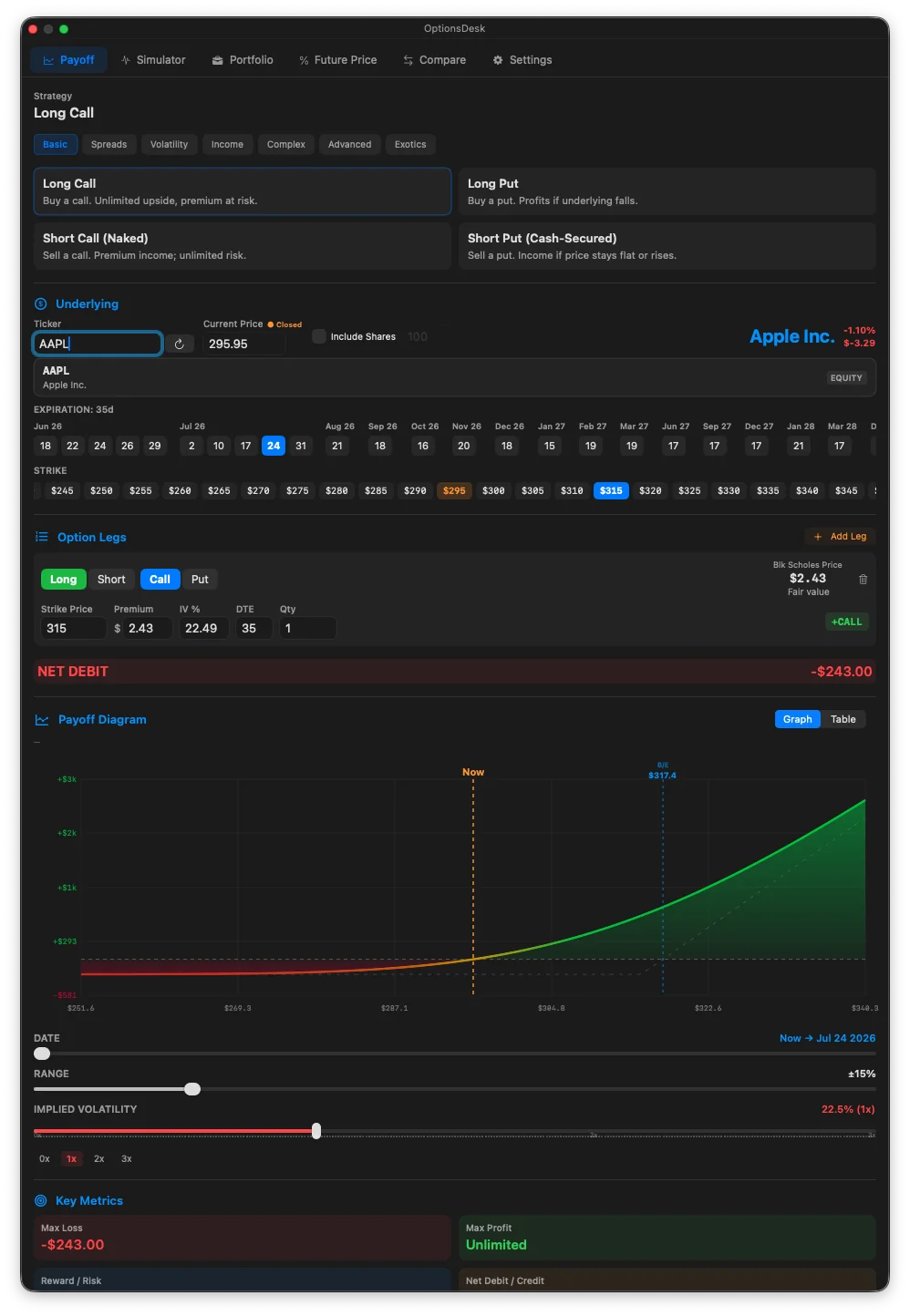
Task: Open the Portfolio tab
Action: point(243,60)
